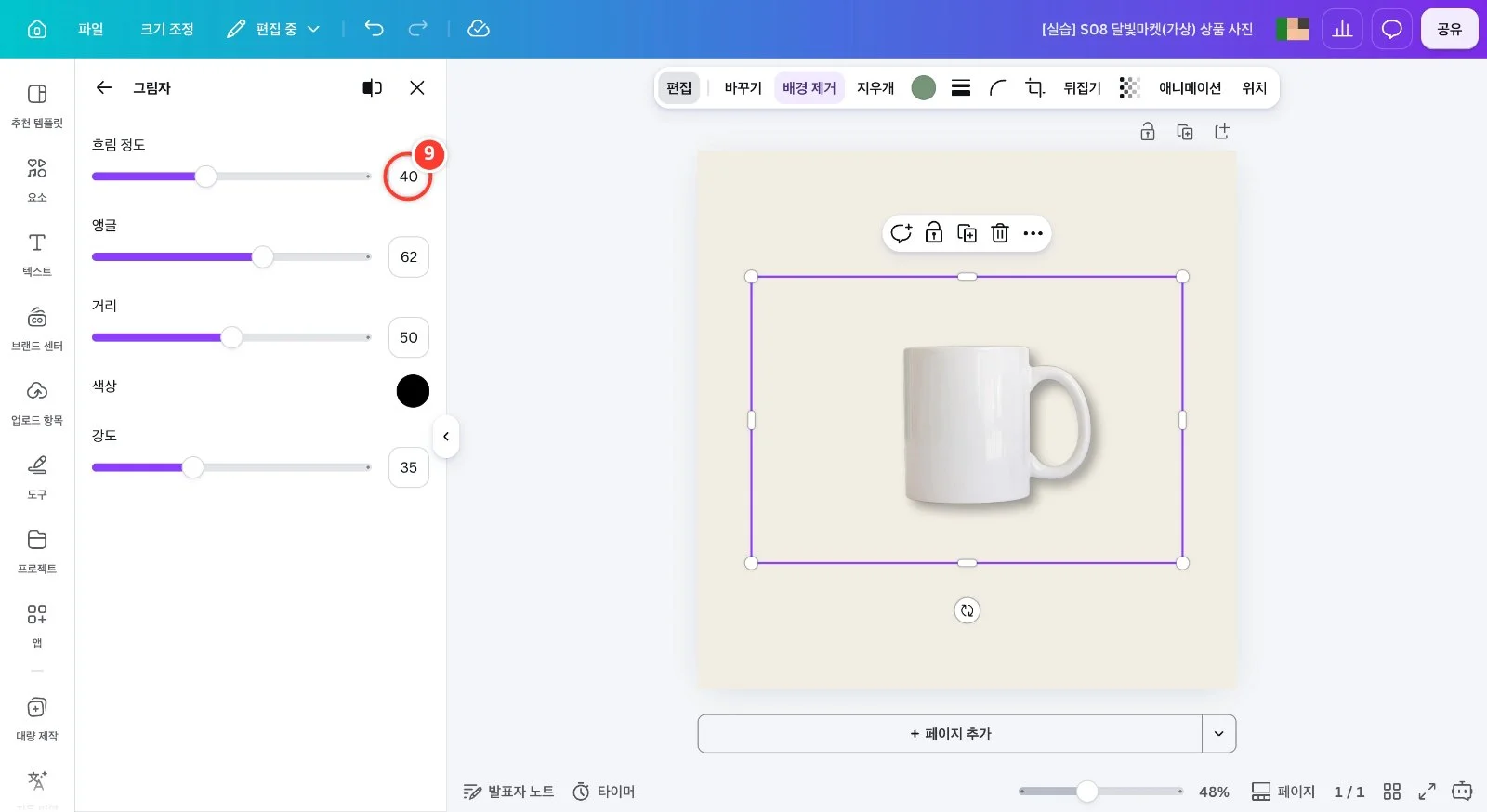Open the green border color swatch
The image size is (1487, 812).
[923, 87]
